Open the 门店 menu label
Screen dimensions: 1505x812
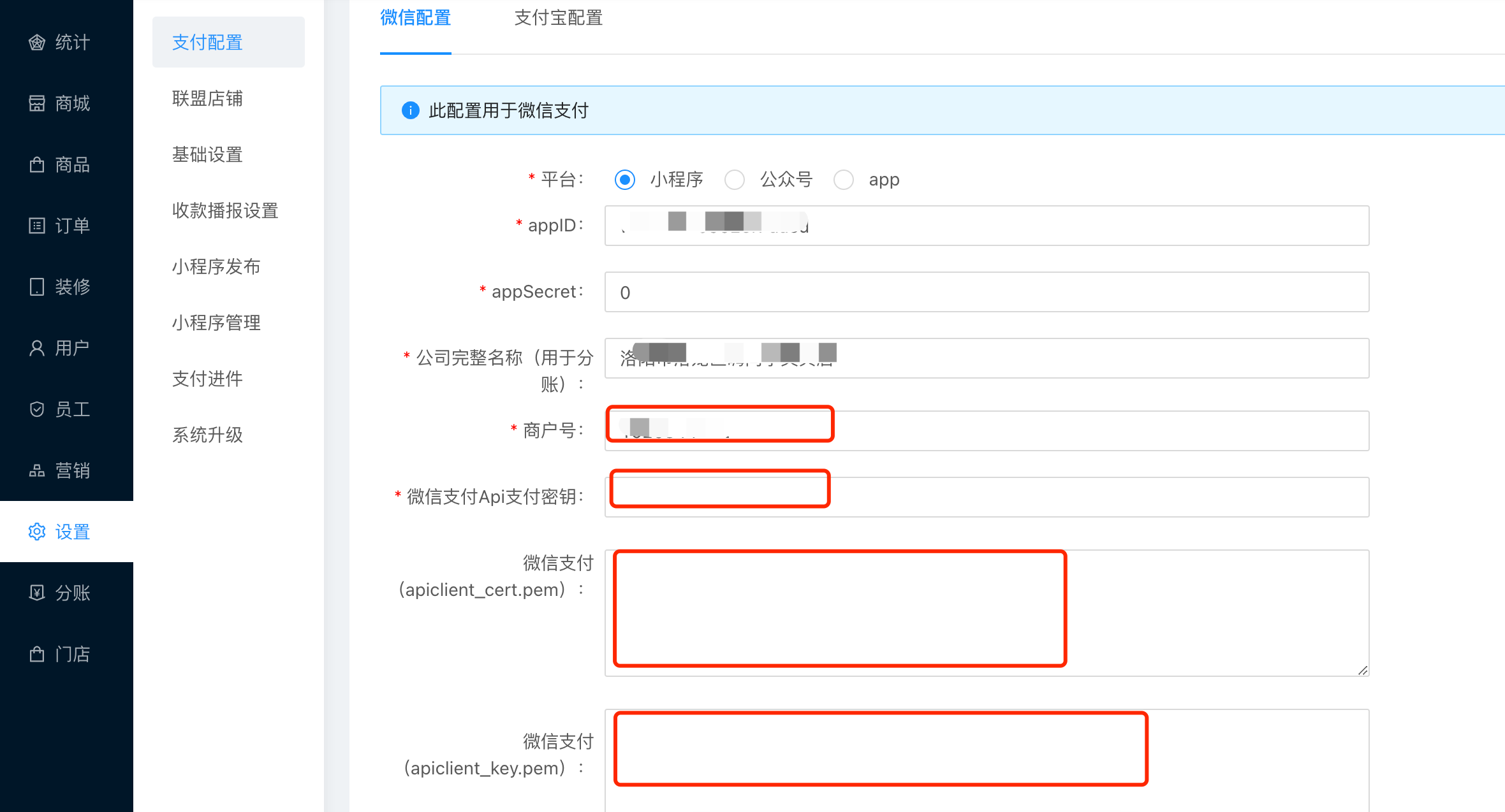(73, 654)
